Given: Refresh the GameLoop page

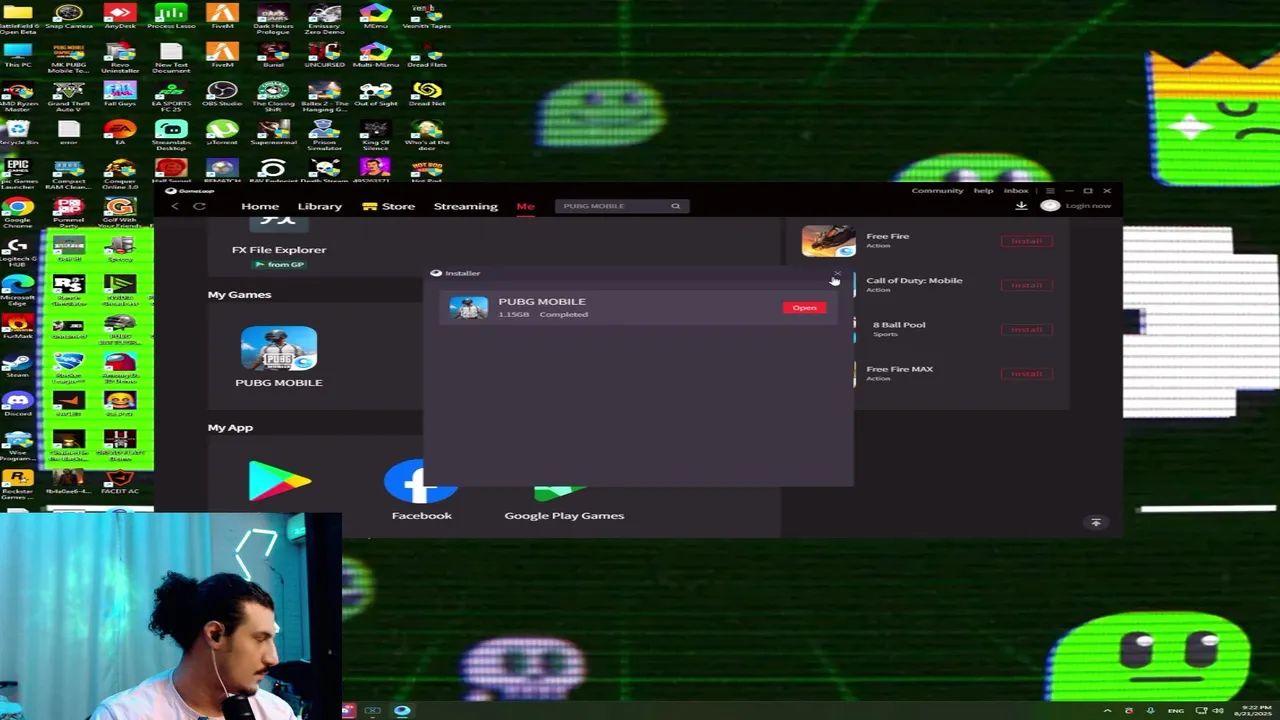Looking at the screenshot, I should (x=199, y=206).
